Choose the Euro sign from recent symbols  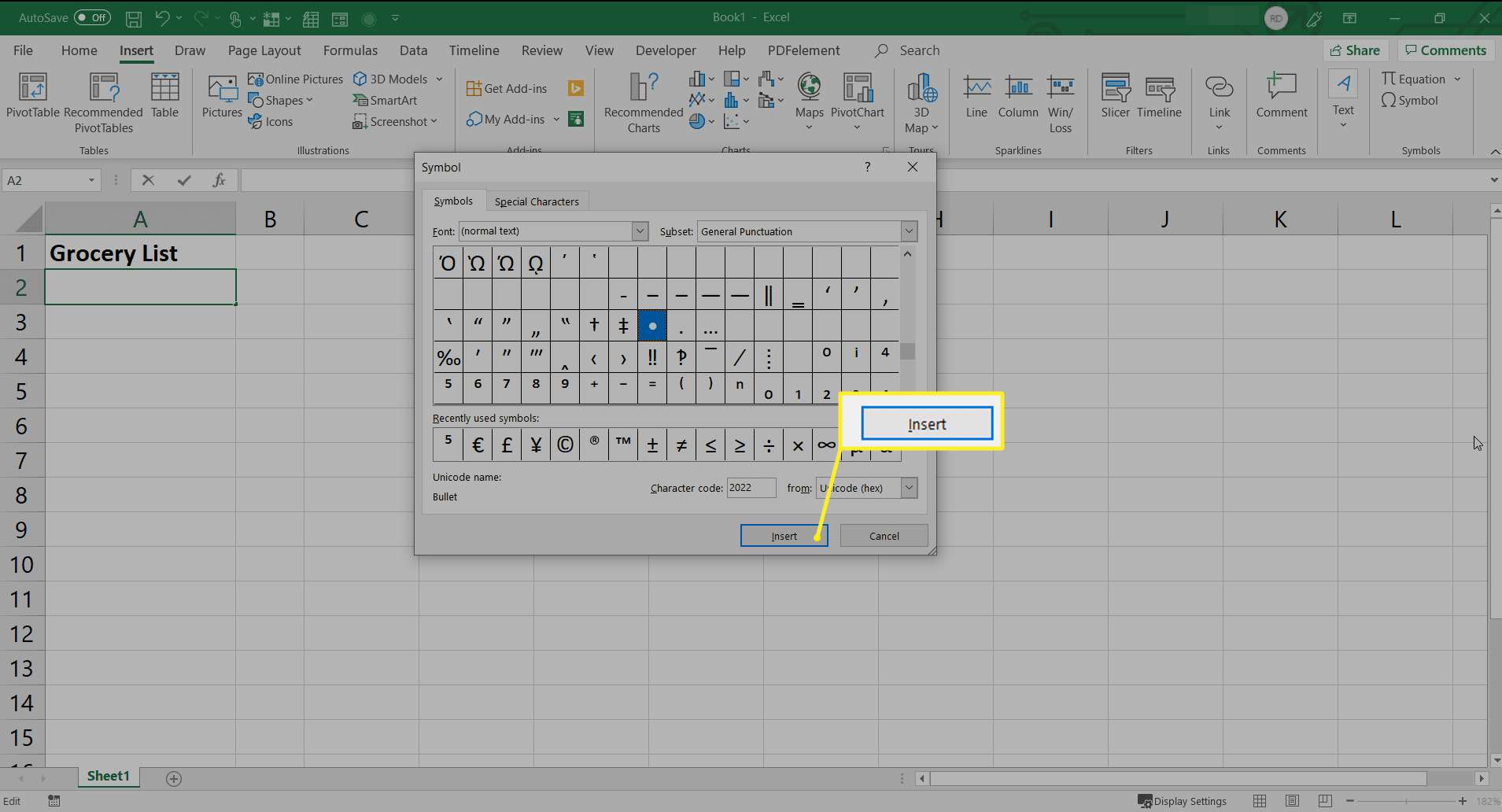[478, 445]
